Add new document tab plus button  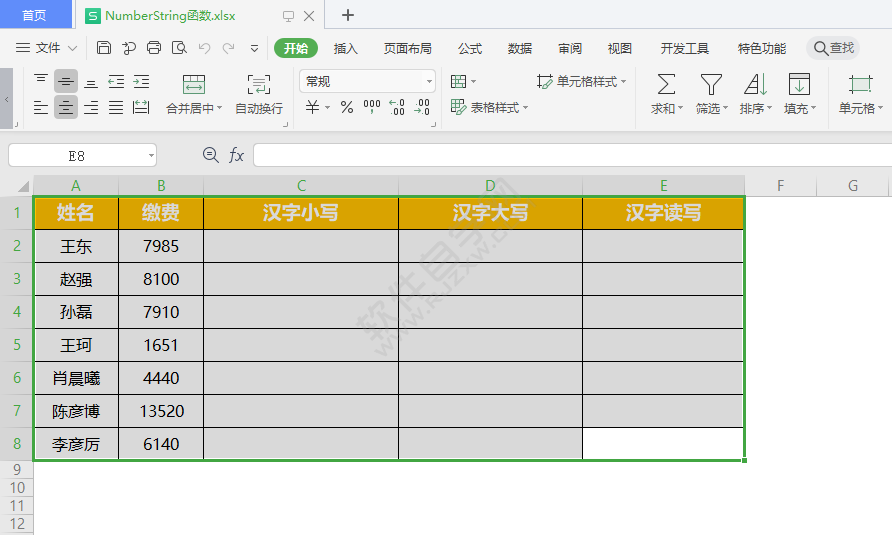[x=348, y=15]
